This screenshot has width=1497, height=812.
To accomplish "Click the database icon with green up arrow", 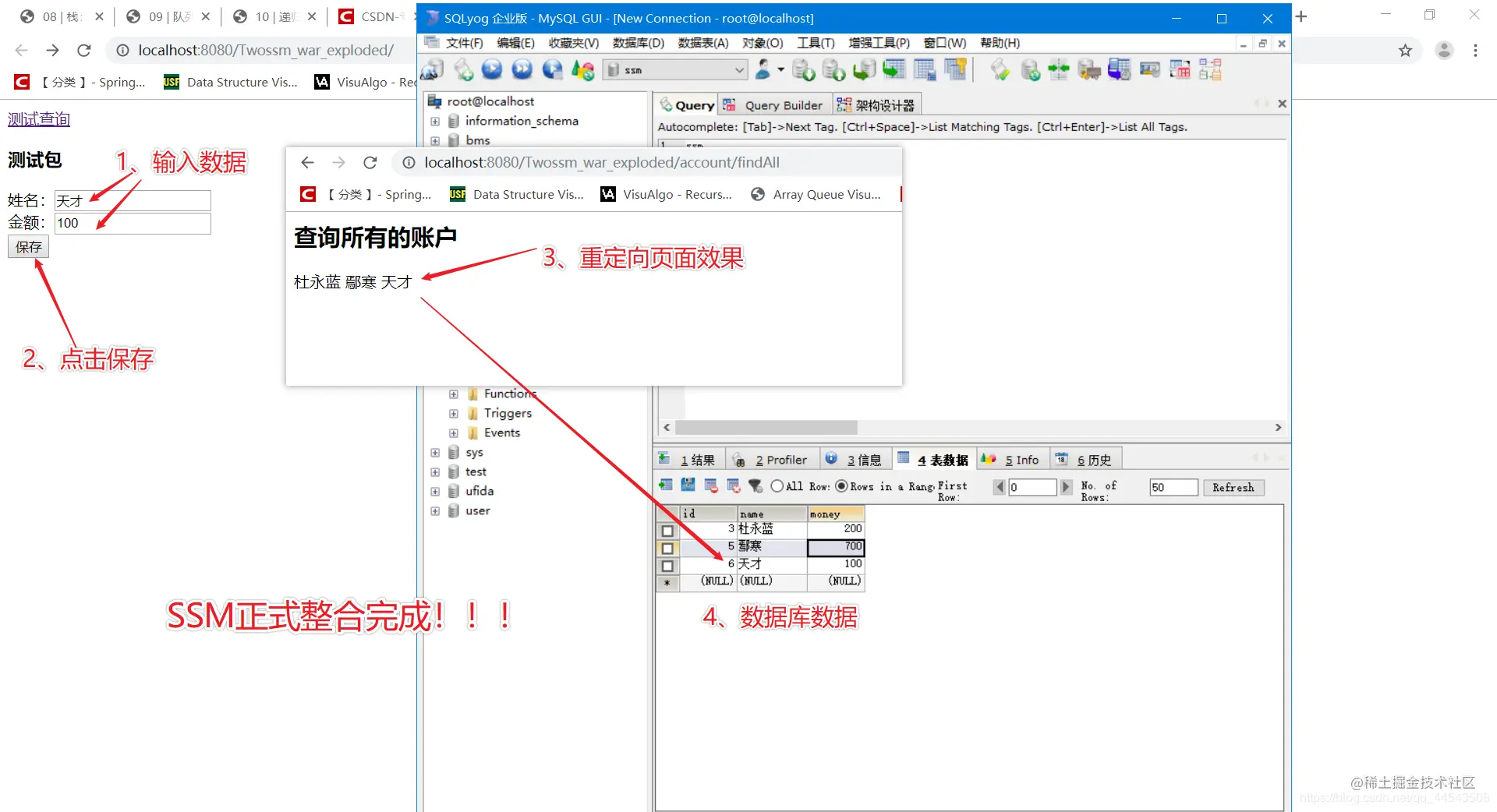I will click(x=833, y=70).
